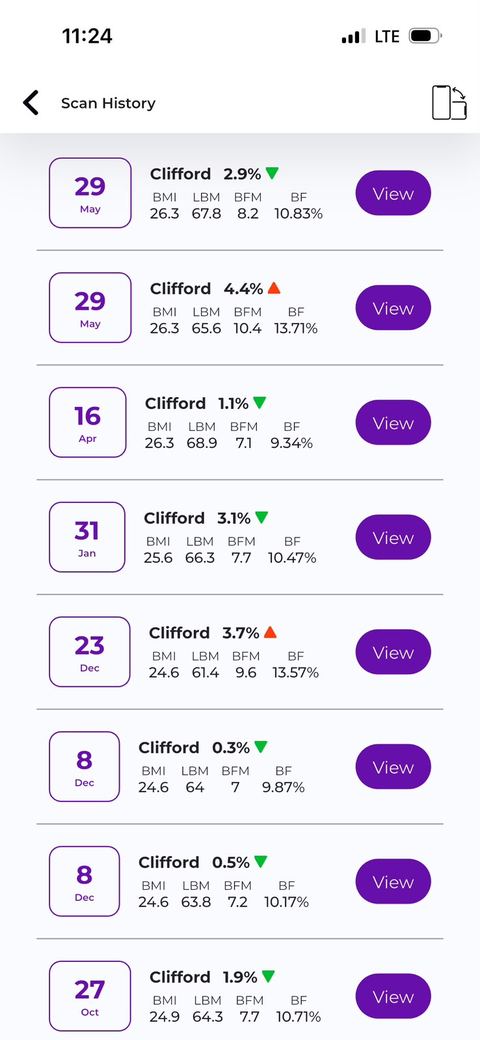Tap green down arrow beside 0.3%
The image size is (480, 1040).
pos(261,747)
